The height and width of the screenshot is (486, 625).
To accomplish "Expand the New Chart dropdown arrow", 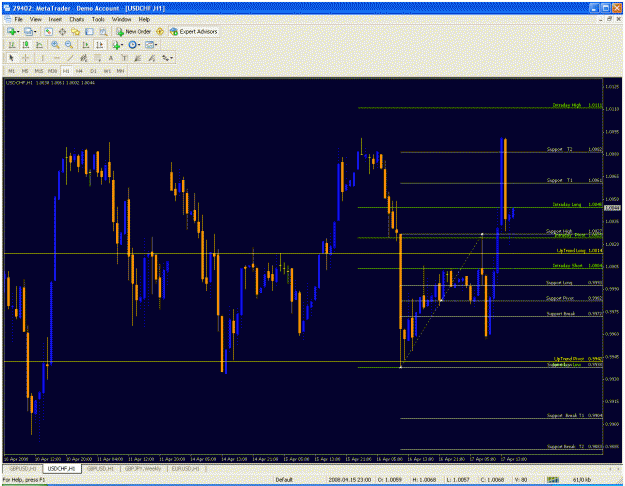I will pos(18,32).
